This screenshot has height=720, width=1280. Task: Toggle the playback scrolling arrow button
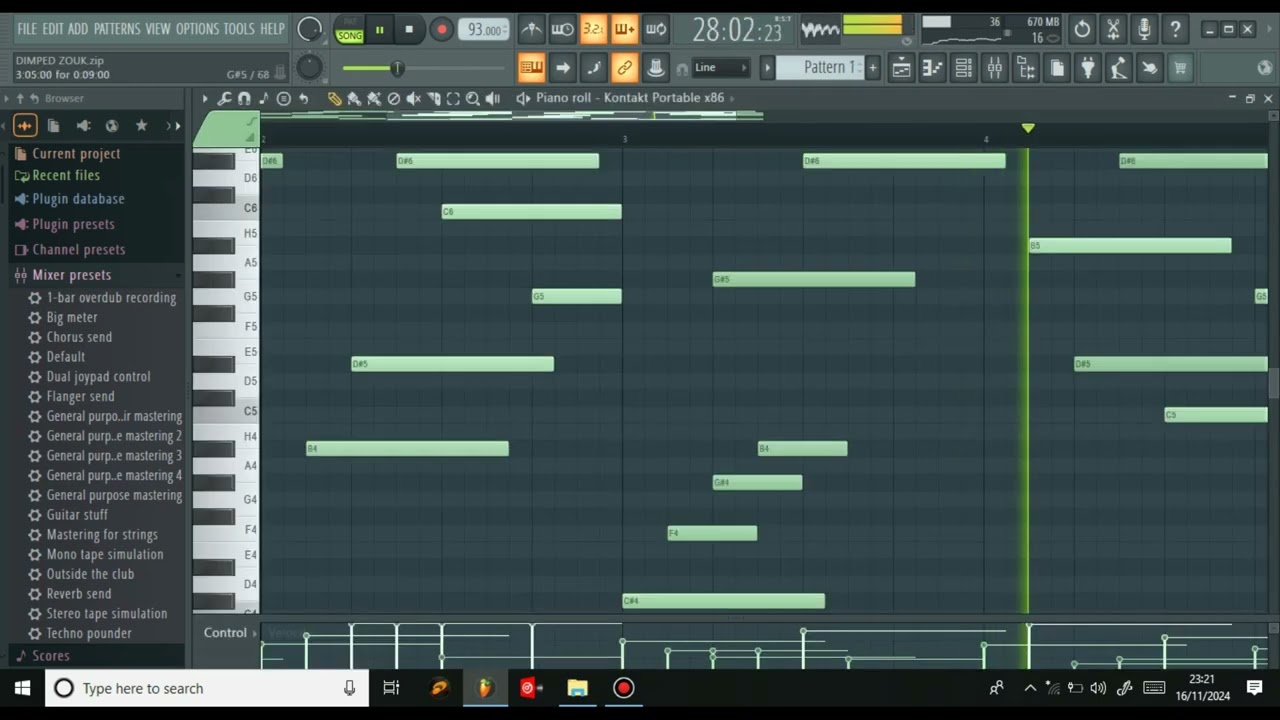click(563, 68)
